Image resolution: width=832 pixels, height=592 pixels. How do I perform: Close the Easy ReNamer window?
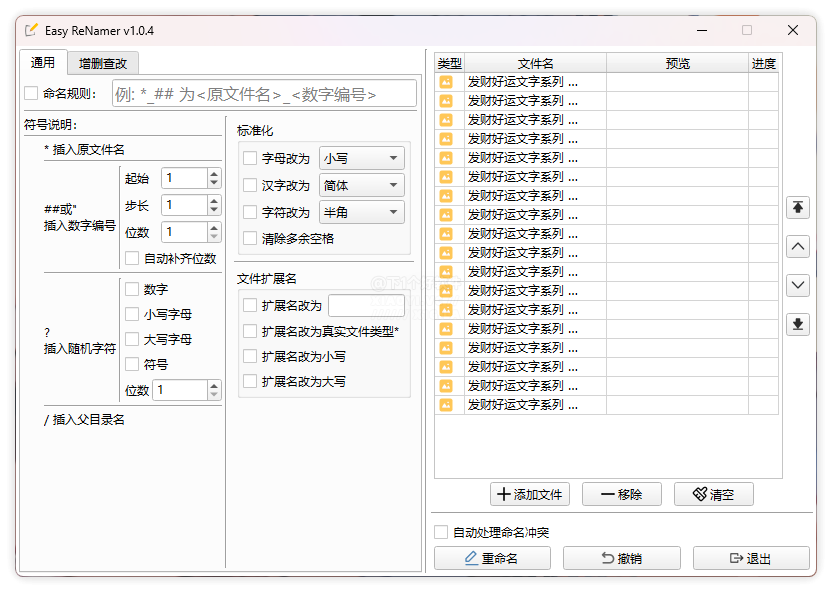793,30
